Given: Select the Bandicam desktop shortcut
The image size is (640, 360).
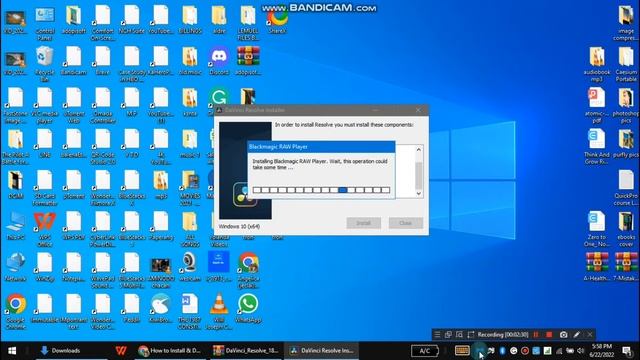Looking at the screenshot, I should (x=73, y=60).
